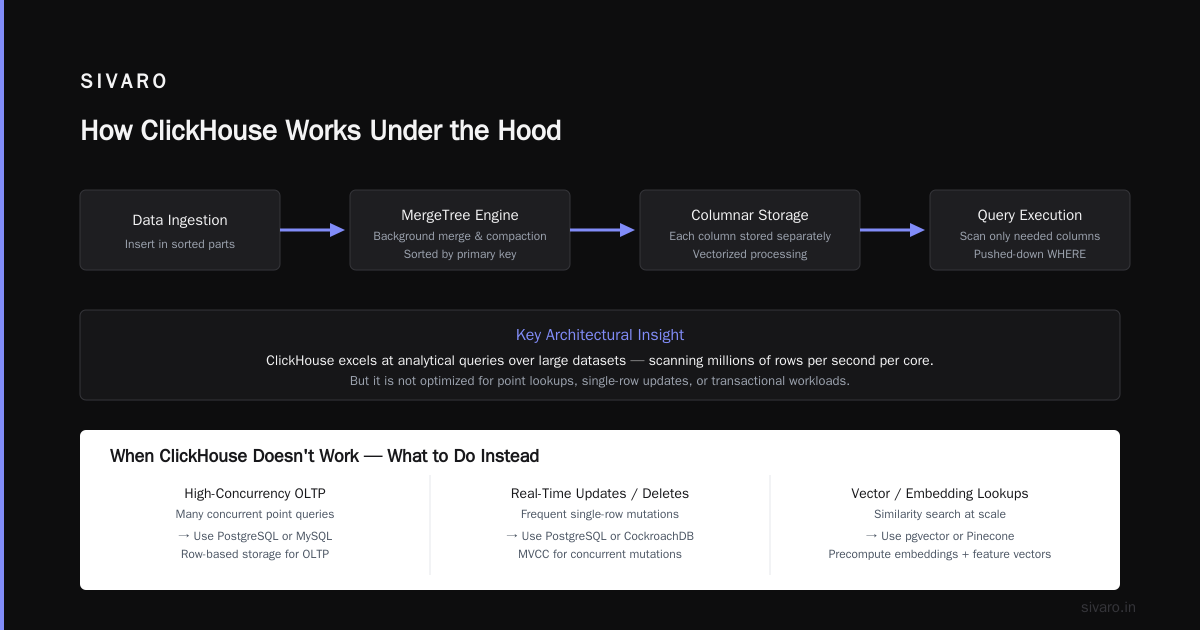Click the Pushed-down WHERE text
The image size is (1200, 630).
tap(1030, 254)
